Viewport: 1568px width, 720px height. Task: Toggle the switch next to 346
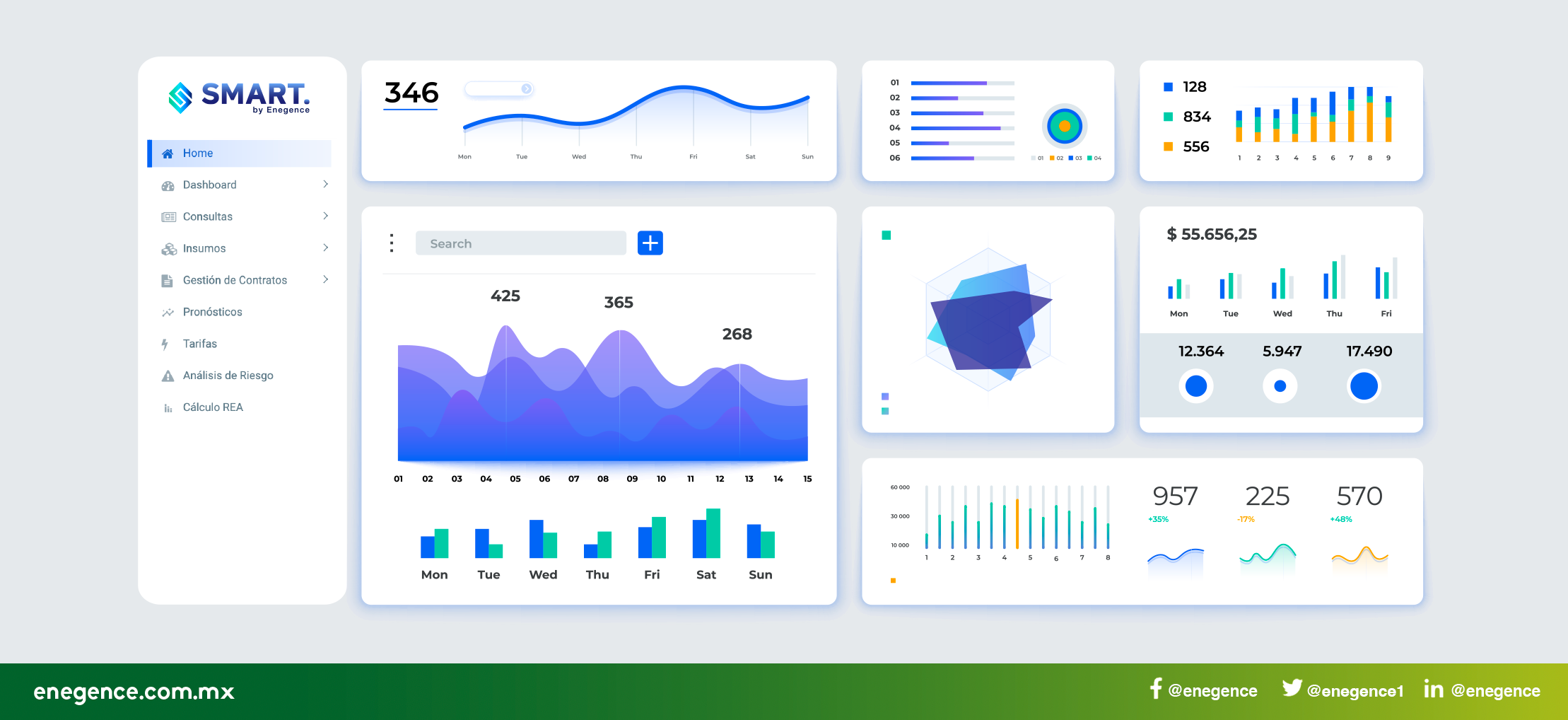[x=499, y=88]
